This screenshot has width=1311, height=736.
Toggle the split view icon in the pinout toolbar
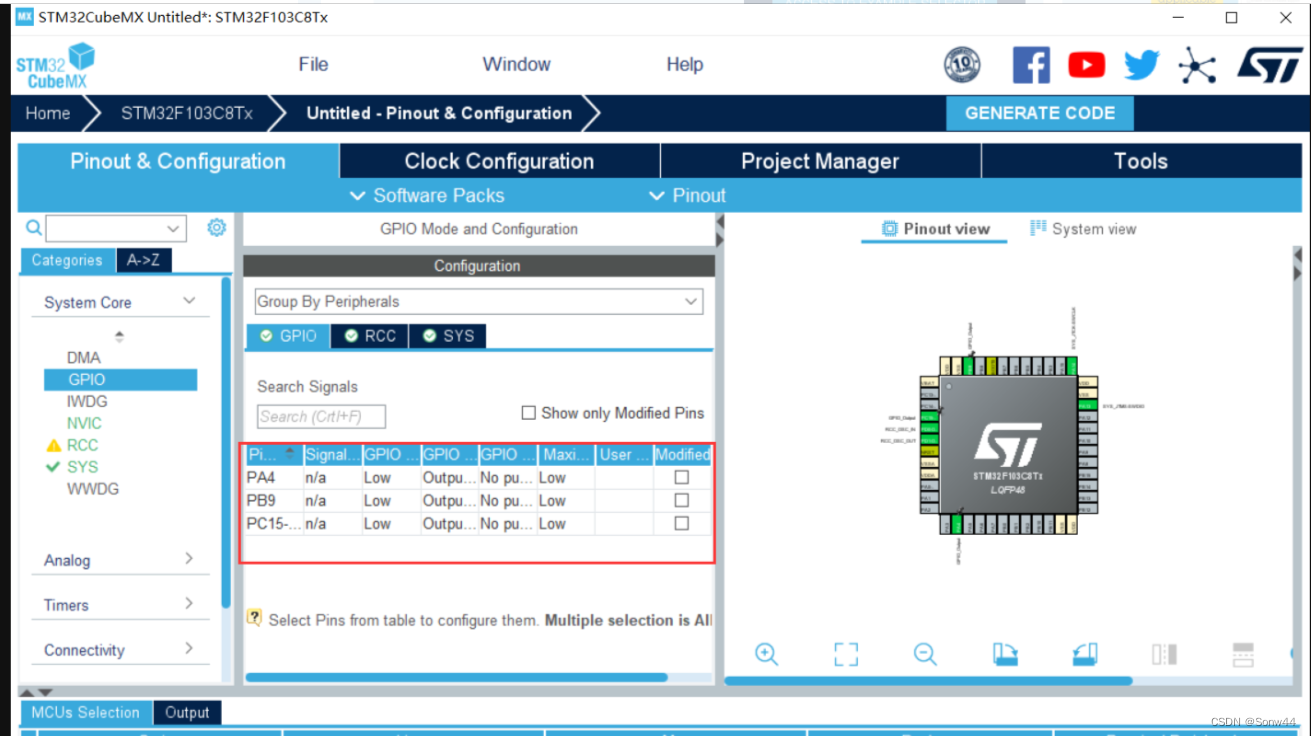tap(1164, 654)
